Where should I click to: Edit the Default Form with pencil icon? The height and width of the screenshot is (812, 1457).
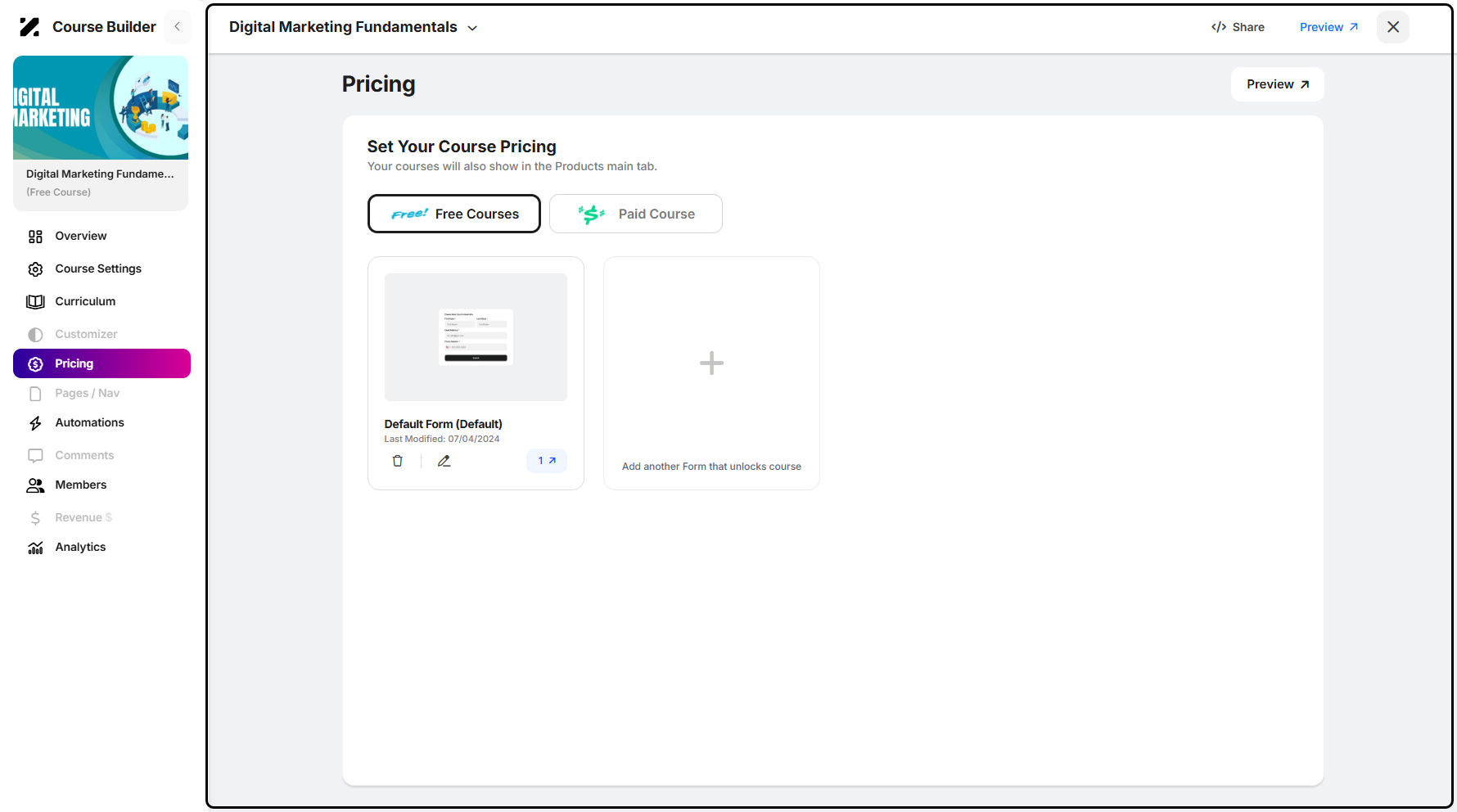[x=444, y=461]
